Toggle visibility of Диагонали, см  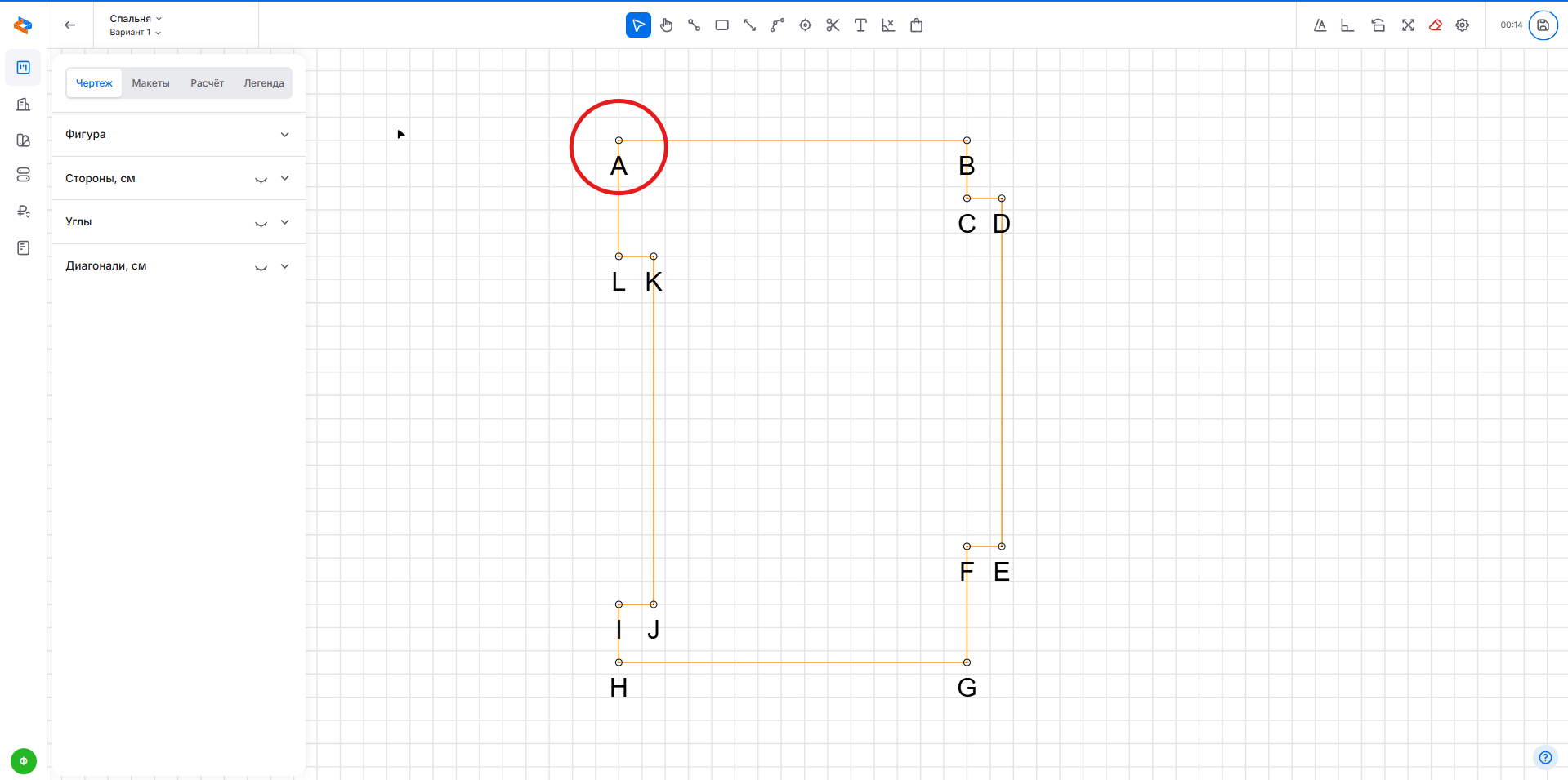click(x=261, y=267)
